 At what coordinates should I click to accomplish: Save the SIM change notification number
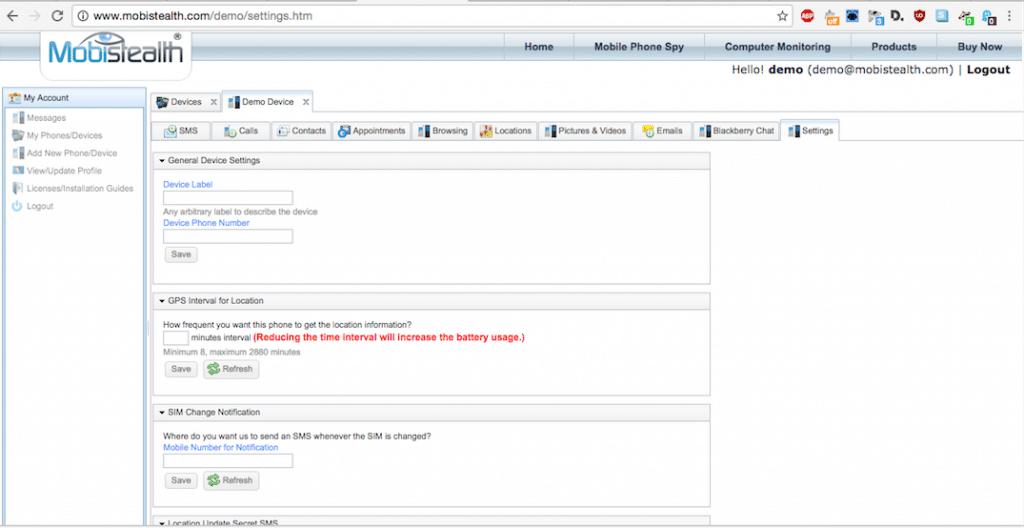click(x=180, y=480)
